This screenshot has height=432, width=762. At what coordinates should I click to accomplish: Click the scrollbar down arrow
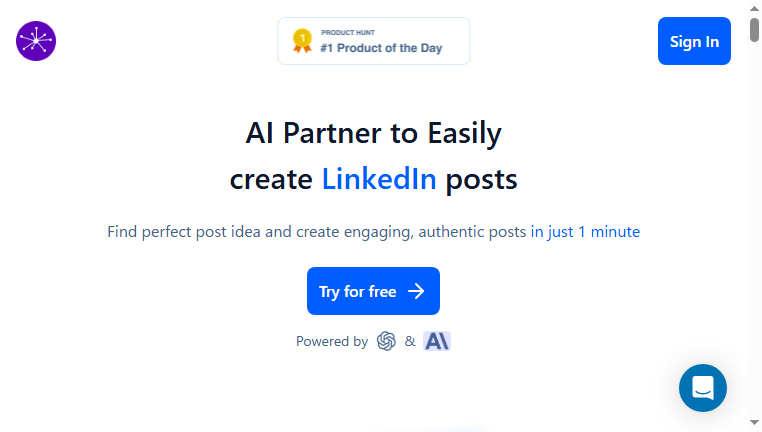754,422
